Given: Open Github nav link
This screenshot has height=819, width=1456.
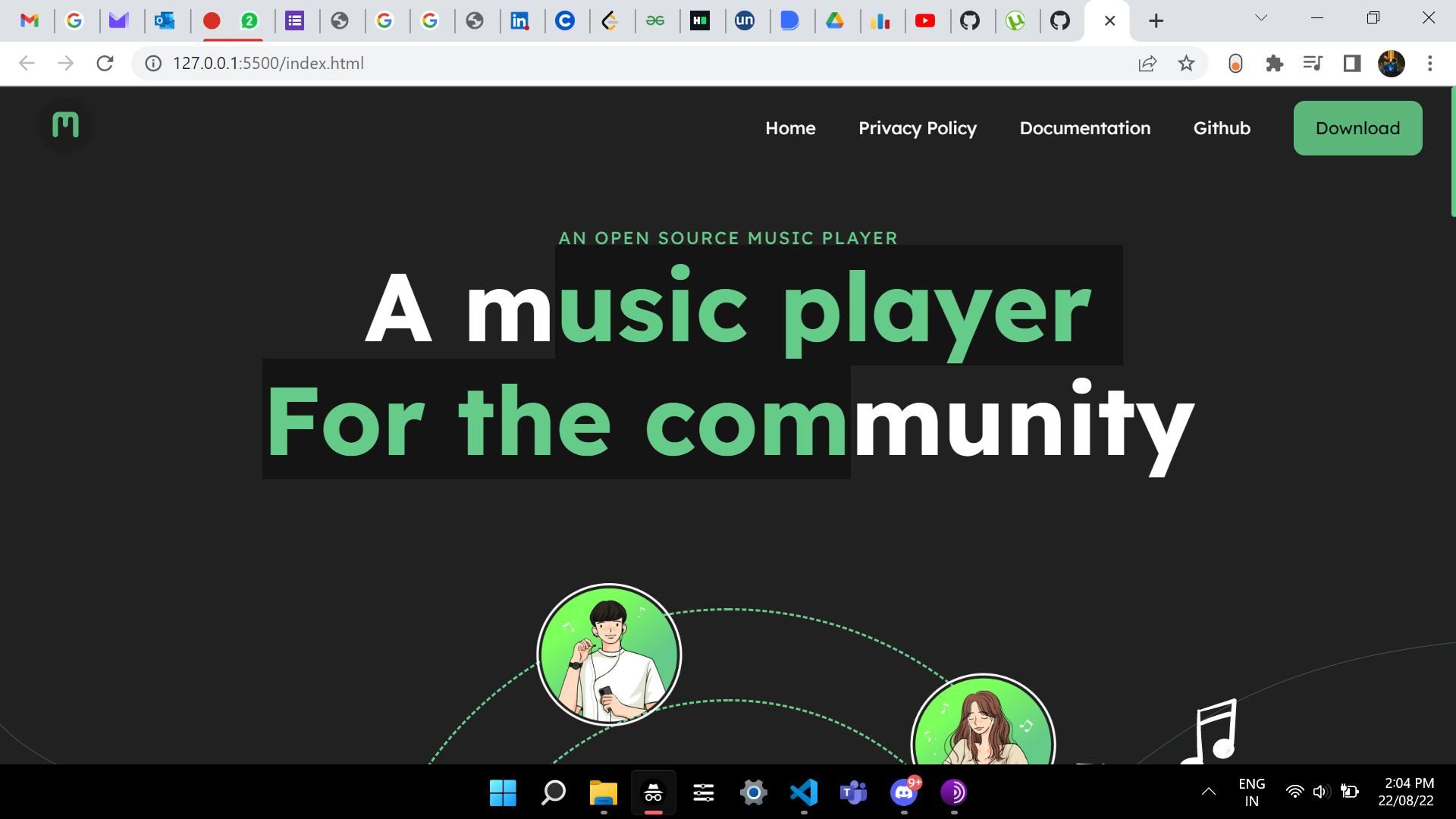Looking at the screenshot, I should [x=1222, y=128].
